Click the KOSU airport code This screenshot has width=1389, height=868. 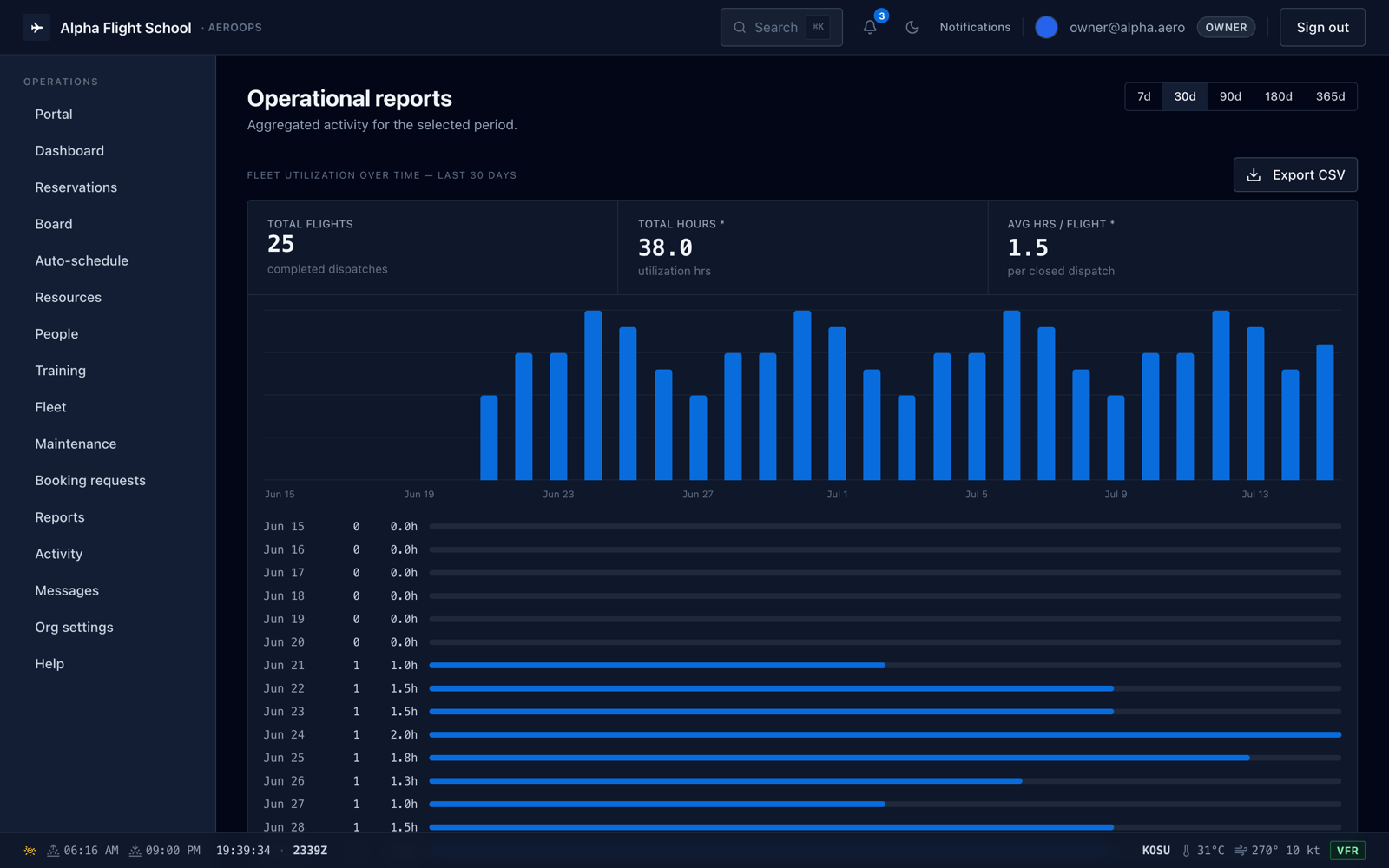(1155, 851)
